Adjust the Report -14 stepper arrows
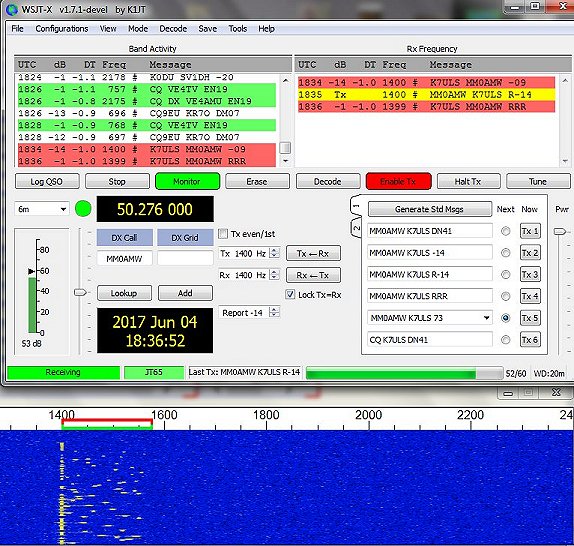 tap(274, 313)
